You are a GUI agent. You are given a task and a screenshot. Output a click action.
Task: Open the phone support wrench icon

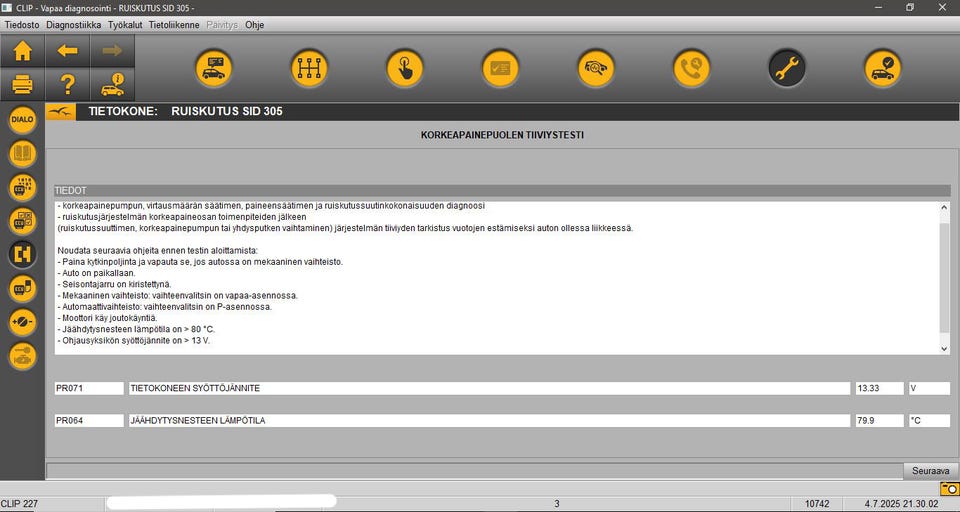pos(691,68)
